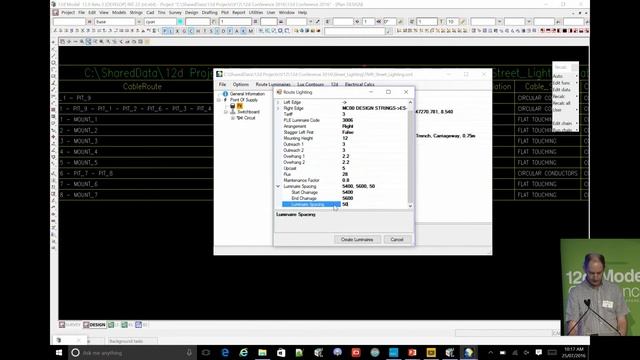This screenshot has height=360, width=640.
Task: Toggle the L snap button
Action: click(171, 31)
